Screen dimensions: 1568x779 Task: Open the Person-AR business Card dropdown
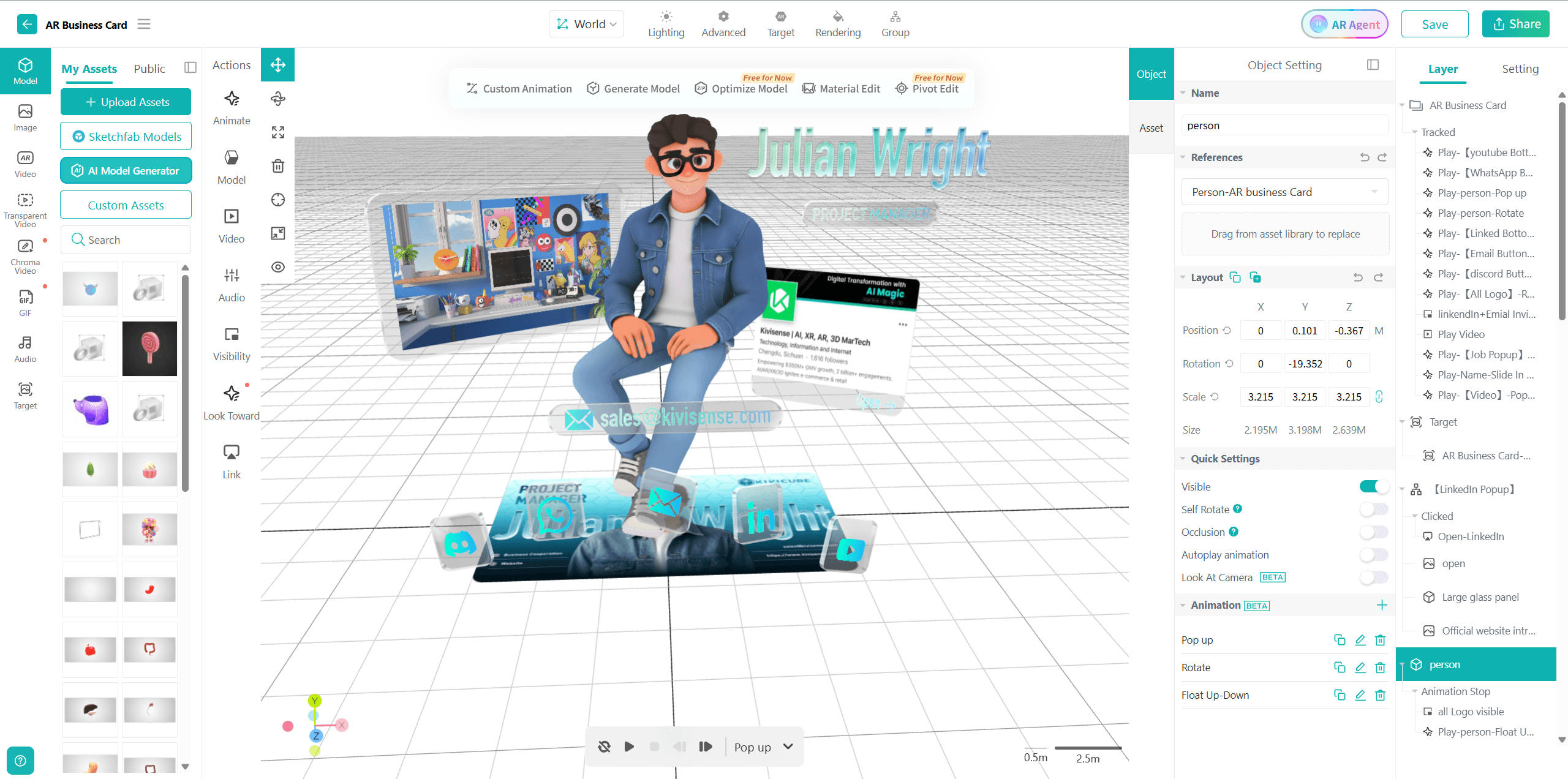(x=1284, y=192)
